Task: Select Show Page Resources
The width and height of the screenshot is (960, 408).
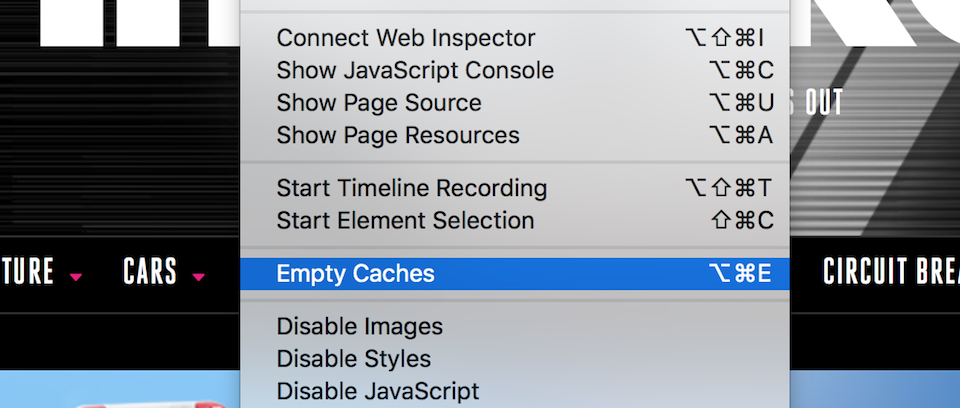Action: 514,135
